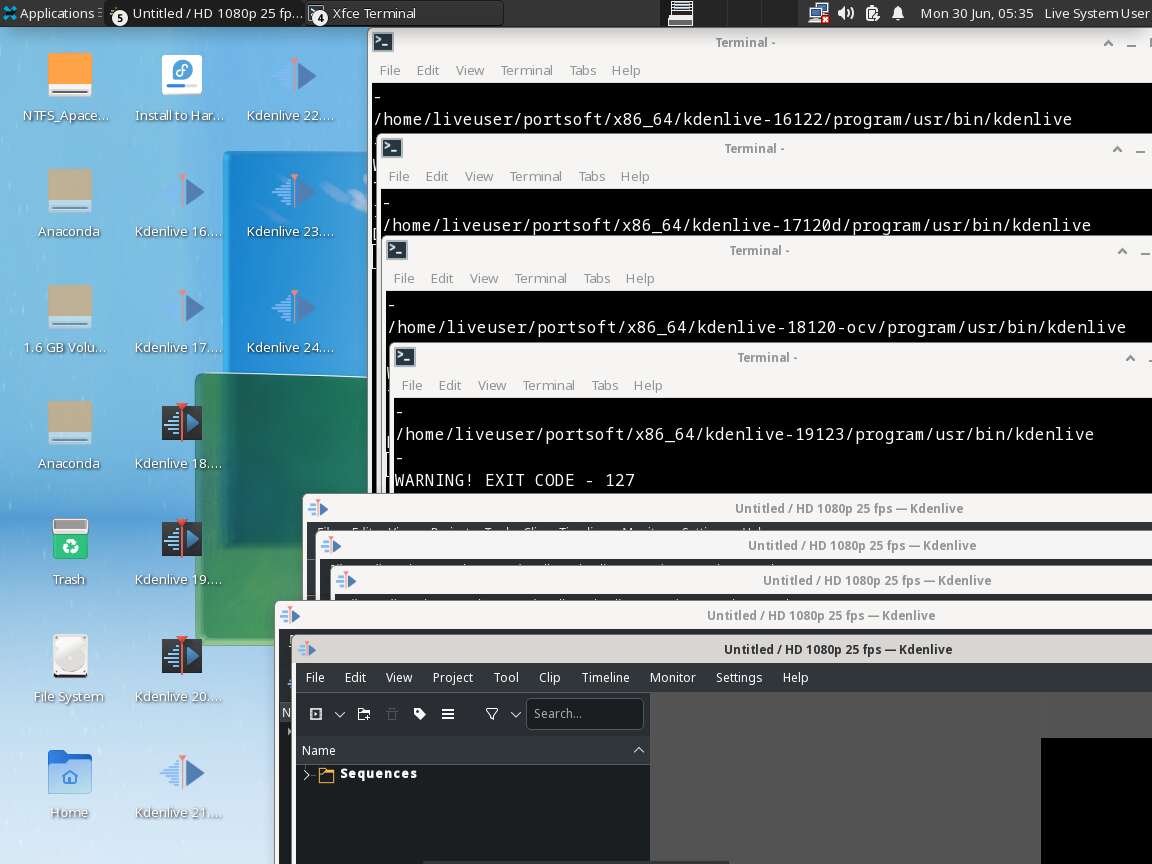Switch to Xfce Terminal group in the taskbar
Viewport: 1152px width, 864px height.
404,13
